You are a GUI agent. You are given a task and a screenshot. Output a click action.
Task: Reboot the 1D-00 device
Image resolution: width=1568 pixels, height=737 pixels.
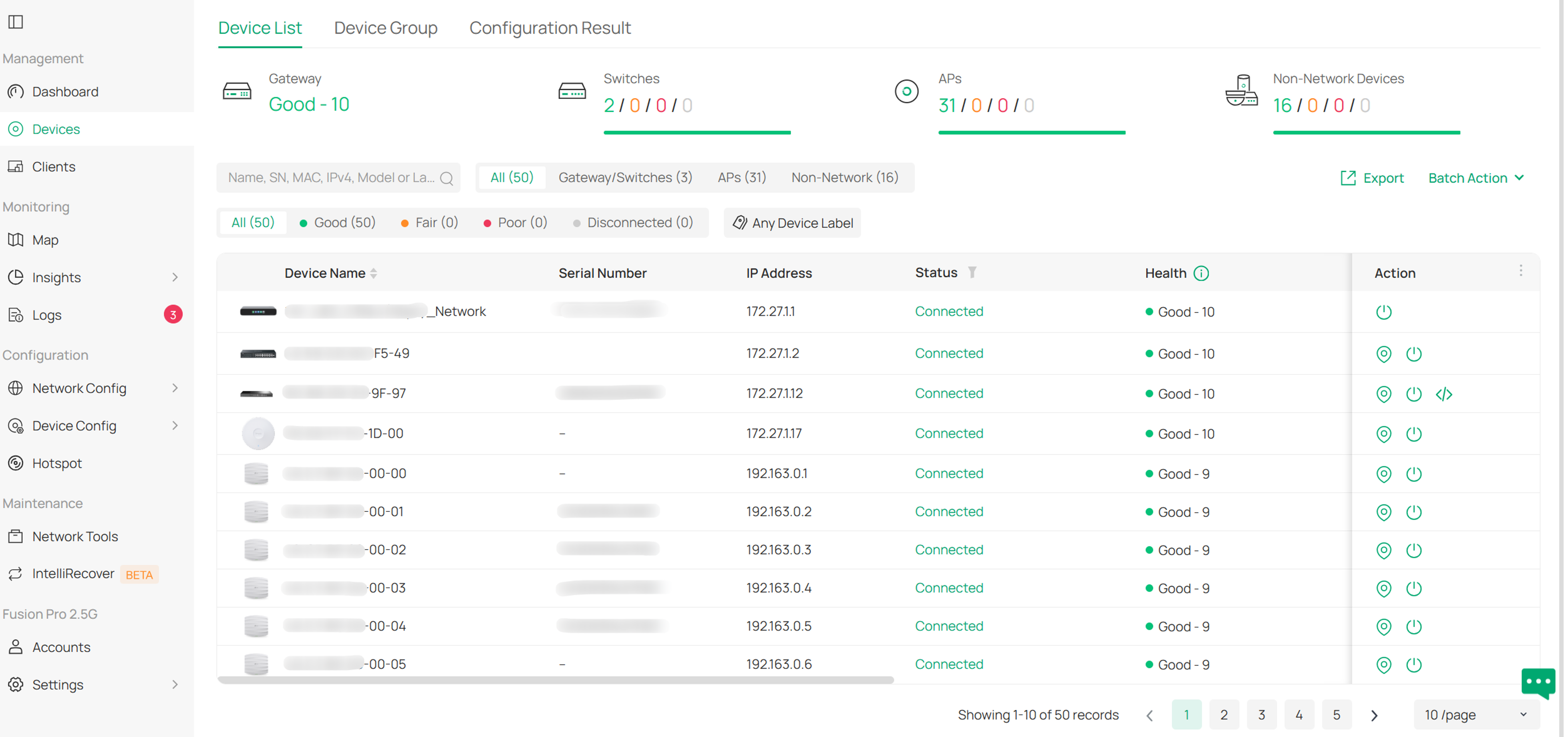pos(1413,434)
